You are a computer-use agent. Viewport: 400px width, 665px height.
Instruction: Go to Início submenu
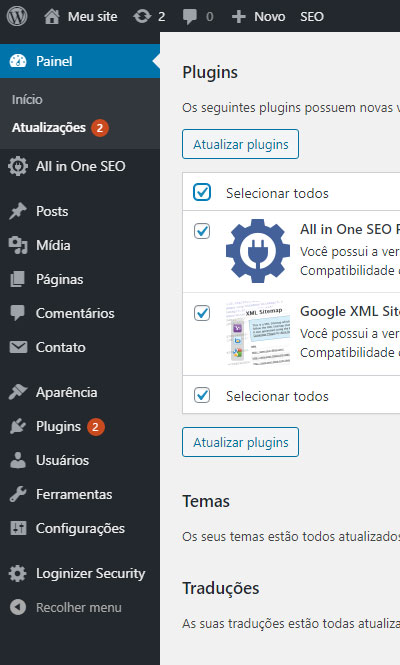coord(27,100)
